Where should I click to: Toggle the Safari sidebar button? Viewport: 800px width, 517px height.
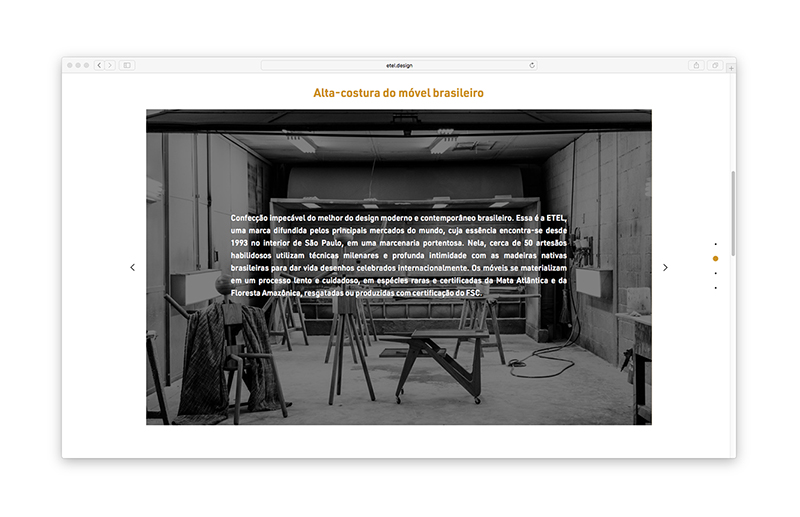[127, 65]
